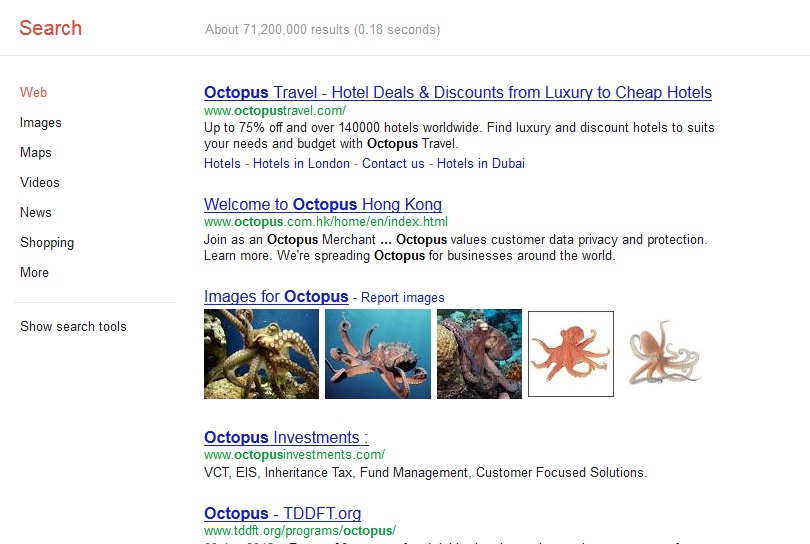
Task: Open the Hotels in Dubai sitelink
Action: (480, 163)
